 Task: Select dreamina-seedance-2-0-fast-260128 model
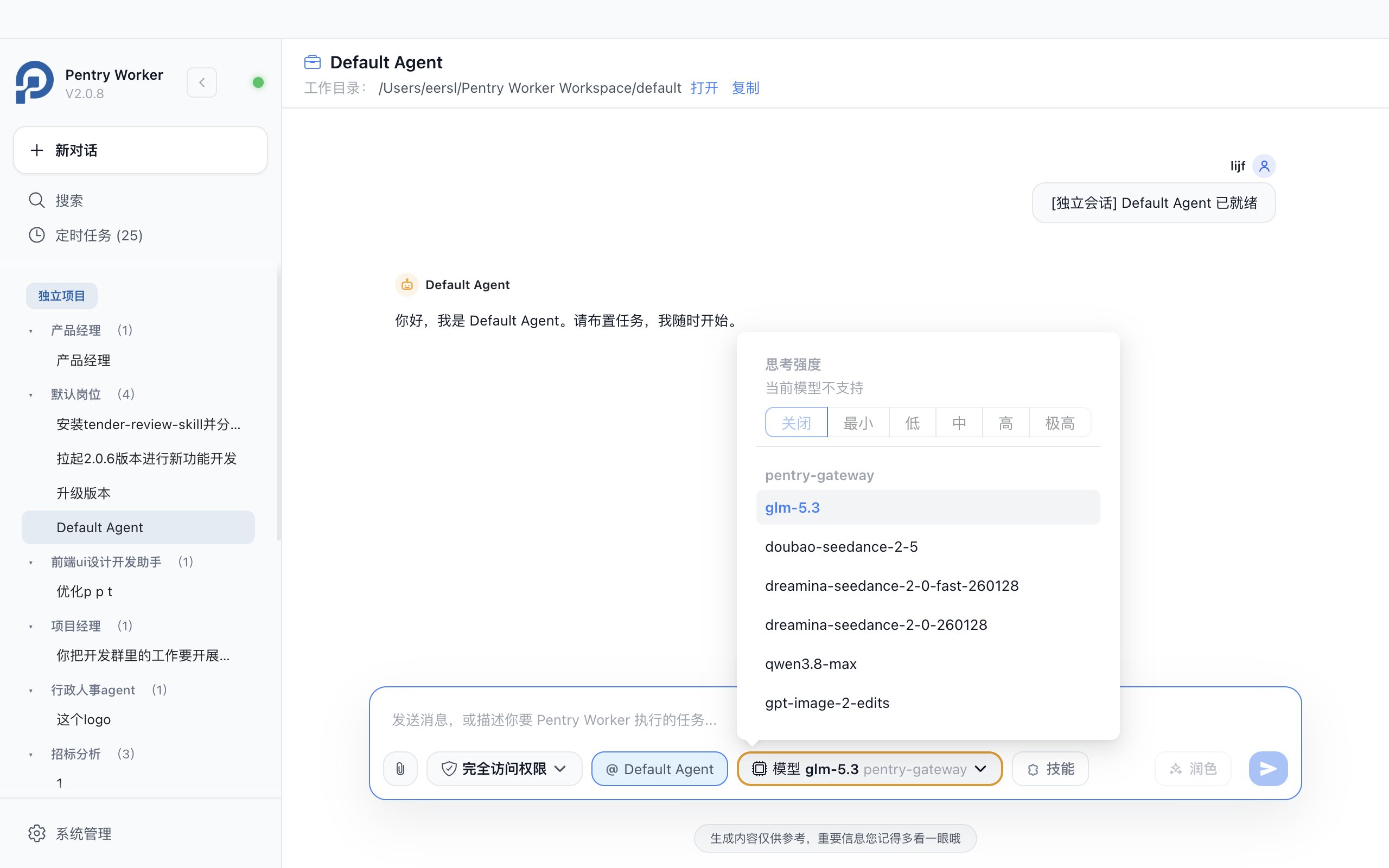tap(928, 585)
